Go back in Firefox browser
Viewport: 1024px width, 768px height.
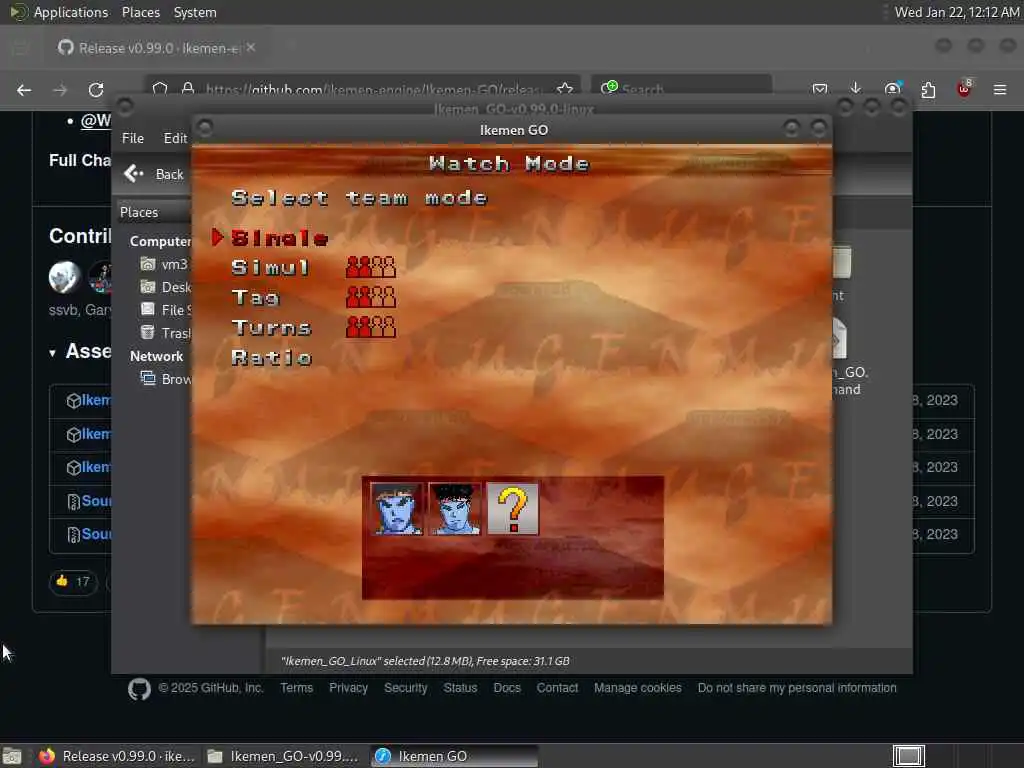[x=24, y=90]
